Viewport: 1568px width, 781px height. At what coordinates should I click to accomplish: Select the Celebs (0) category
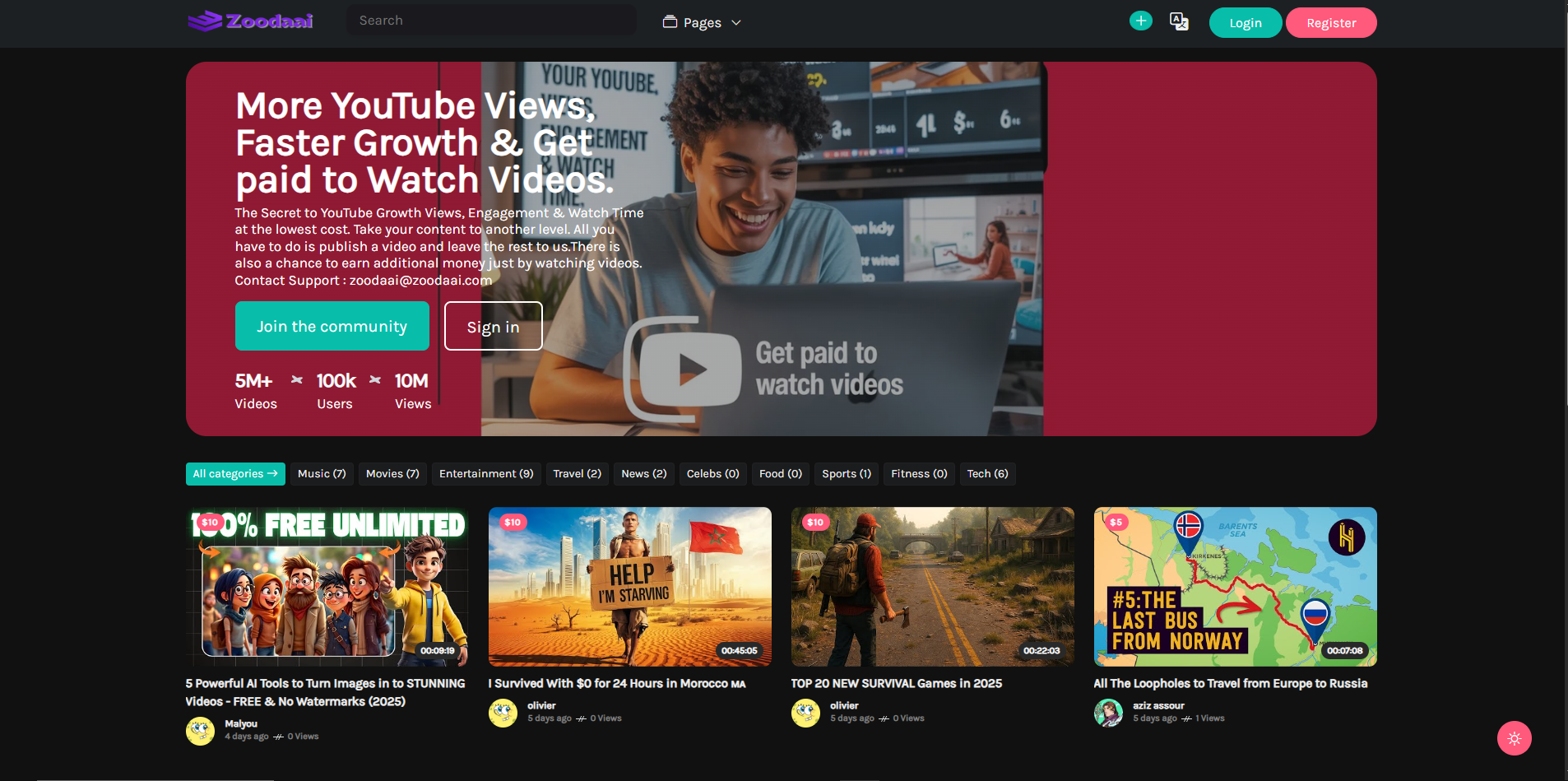pos(712,474)
